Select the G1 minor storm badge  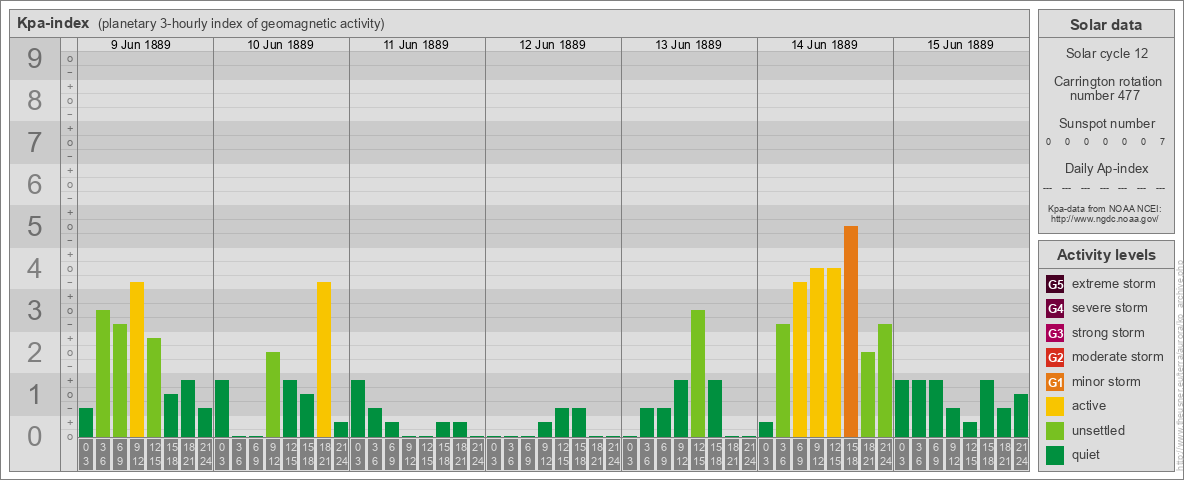[x=1055, y=382]
